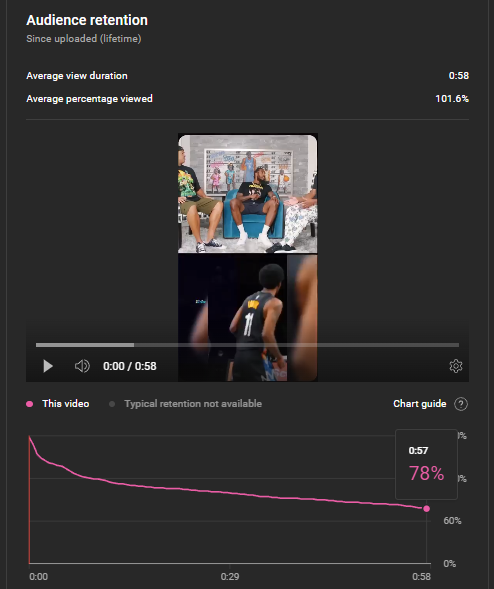Click the 0:29 mark on the chart axis
The height and width of the screenshot is (589, 494).
(230, 576)
